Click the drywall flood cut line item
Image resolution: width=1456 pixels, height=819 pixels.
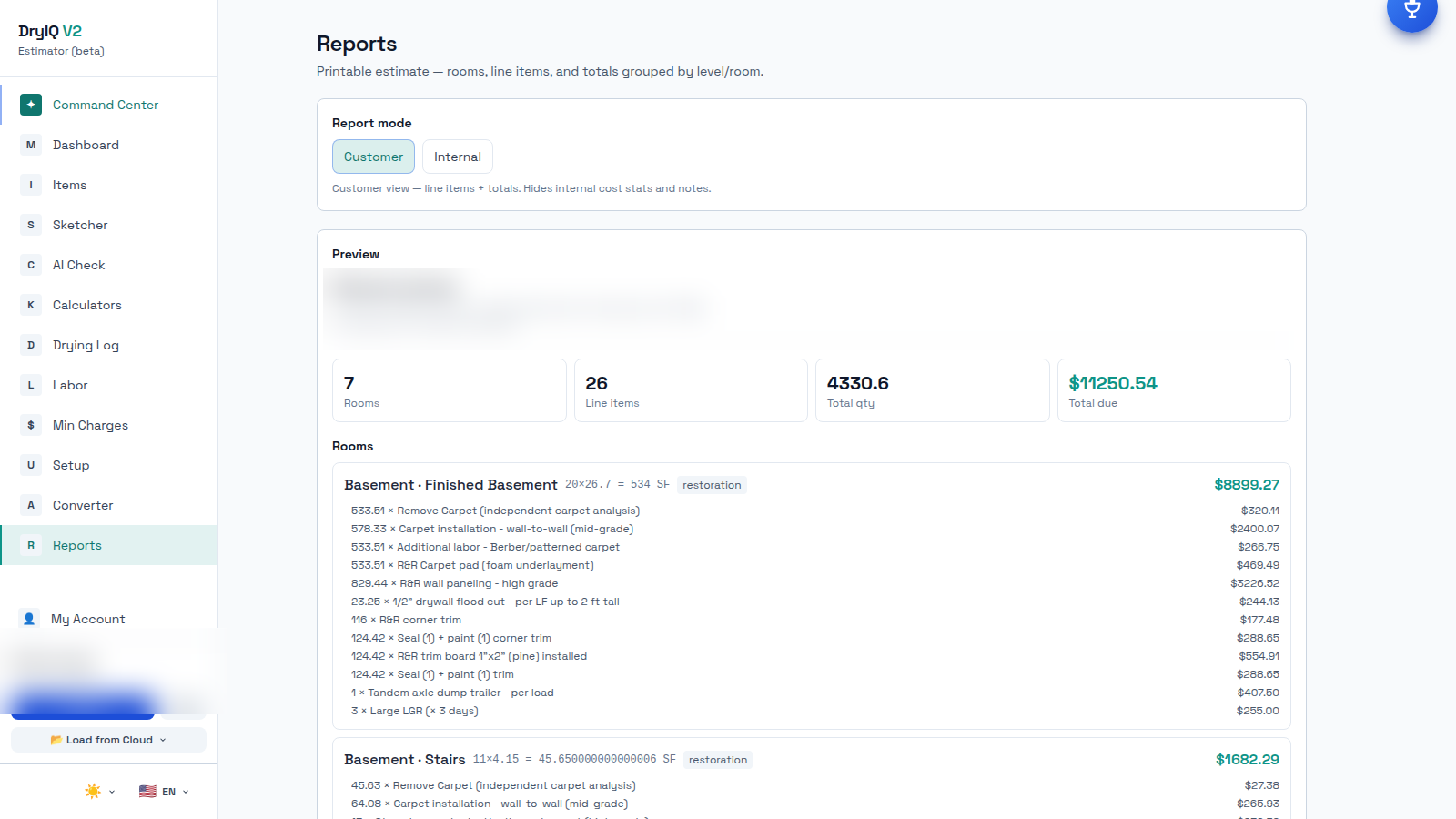pos(485,602)
